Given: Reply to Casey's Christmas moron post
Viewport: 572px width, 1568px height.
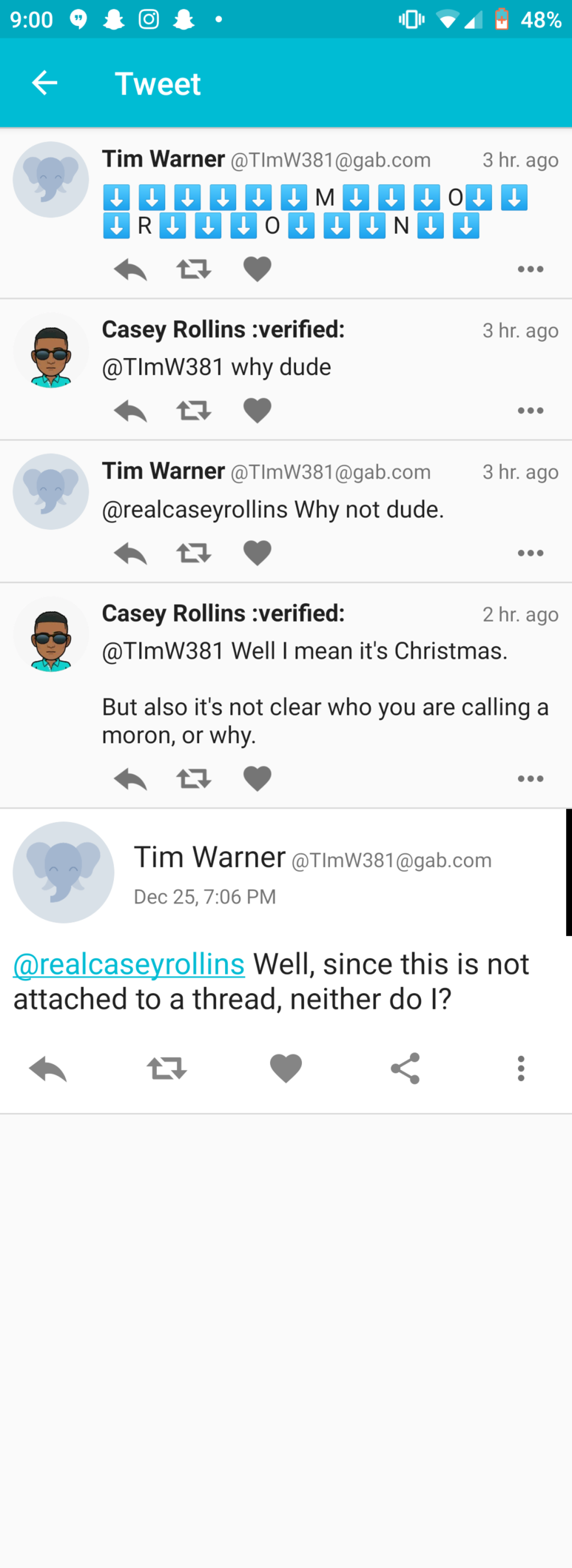Looking at the screenshot, I should coord(130,779).
